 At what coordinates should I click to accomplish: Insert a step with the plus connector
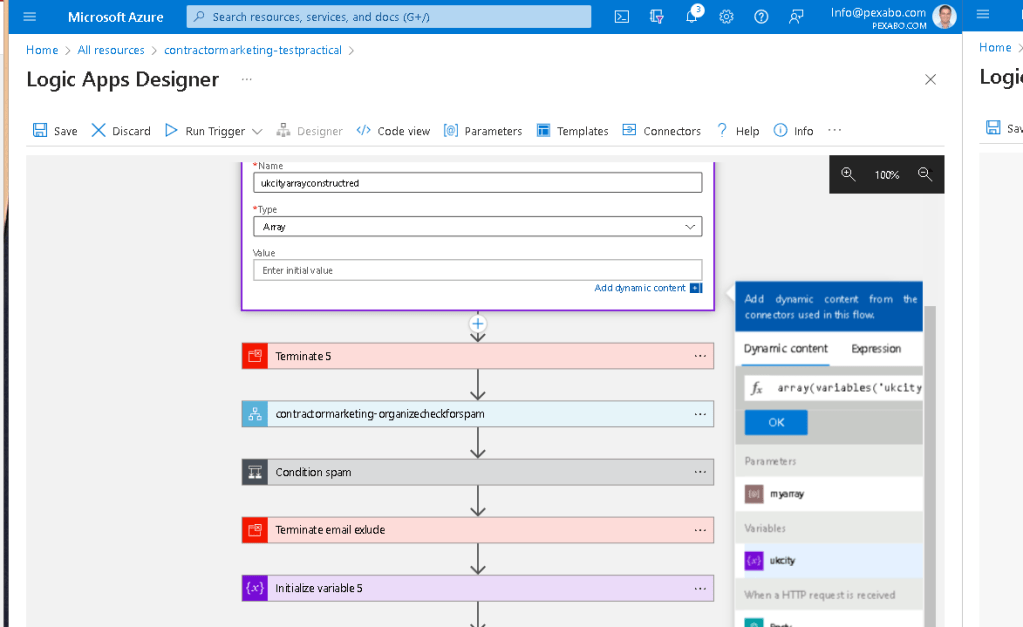[x=478, y=324]
